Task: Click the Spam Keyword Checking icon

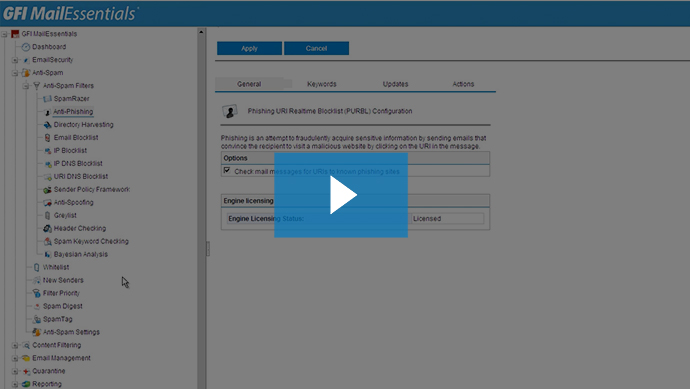Action: tap(48, 242)
